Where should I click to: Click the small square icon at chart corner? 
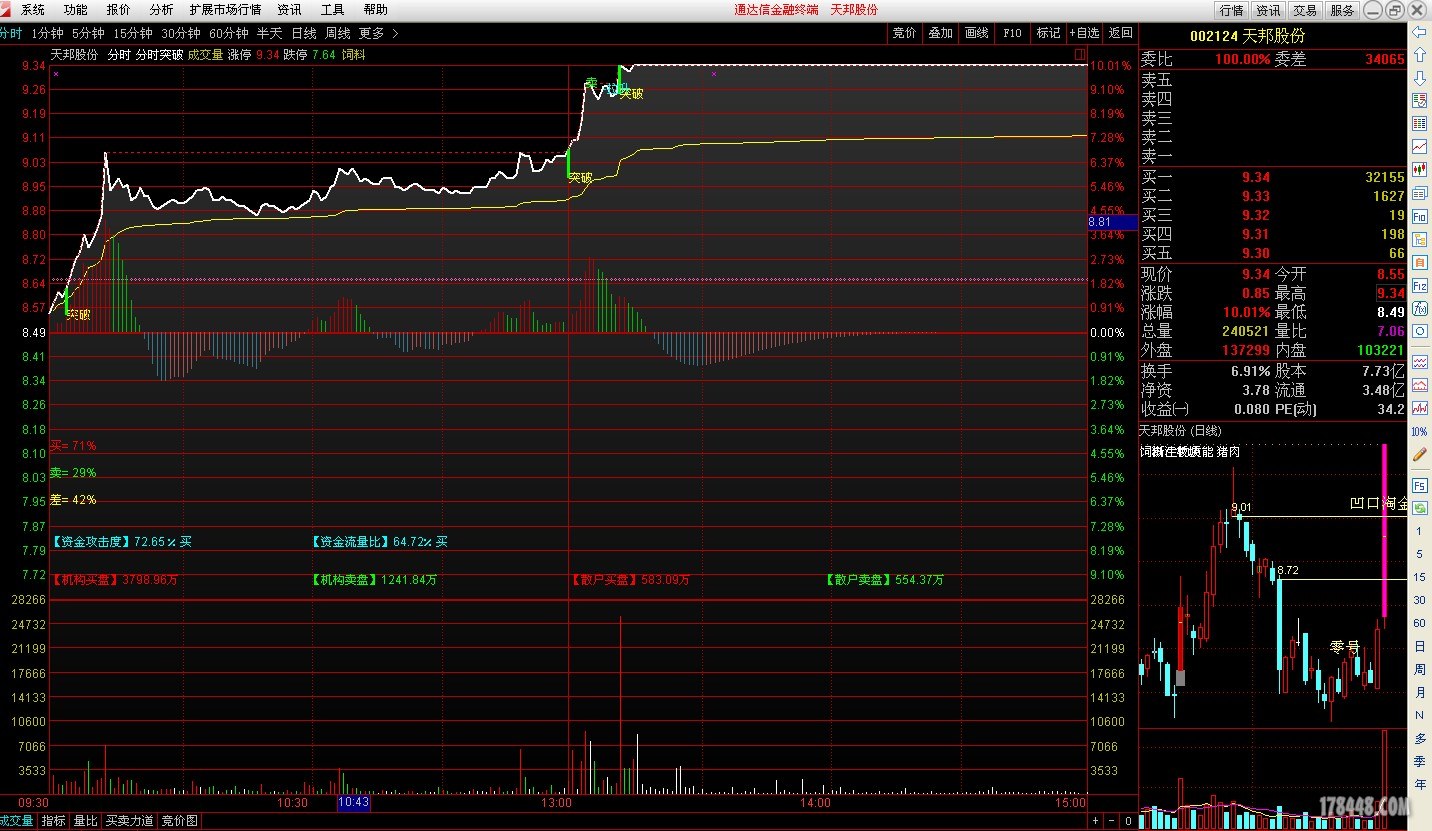point(1079,54)
